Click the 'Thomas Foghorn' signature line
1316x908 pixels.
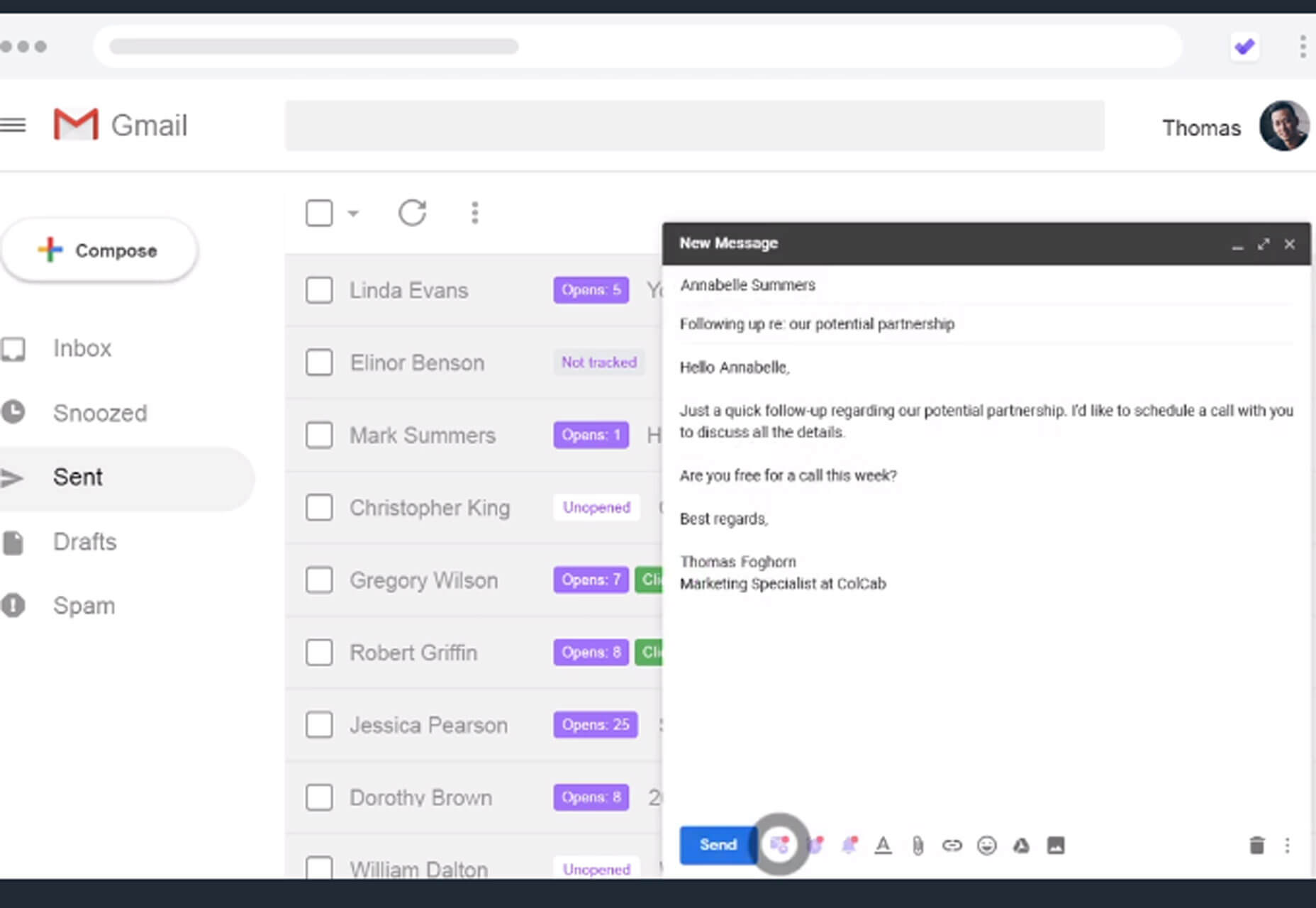[x=737, y=562]
